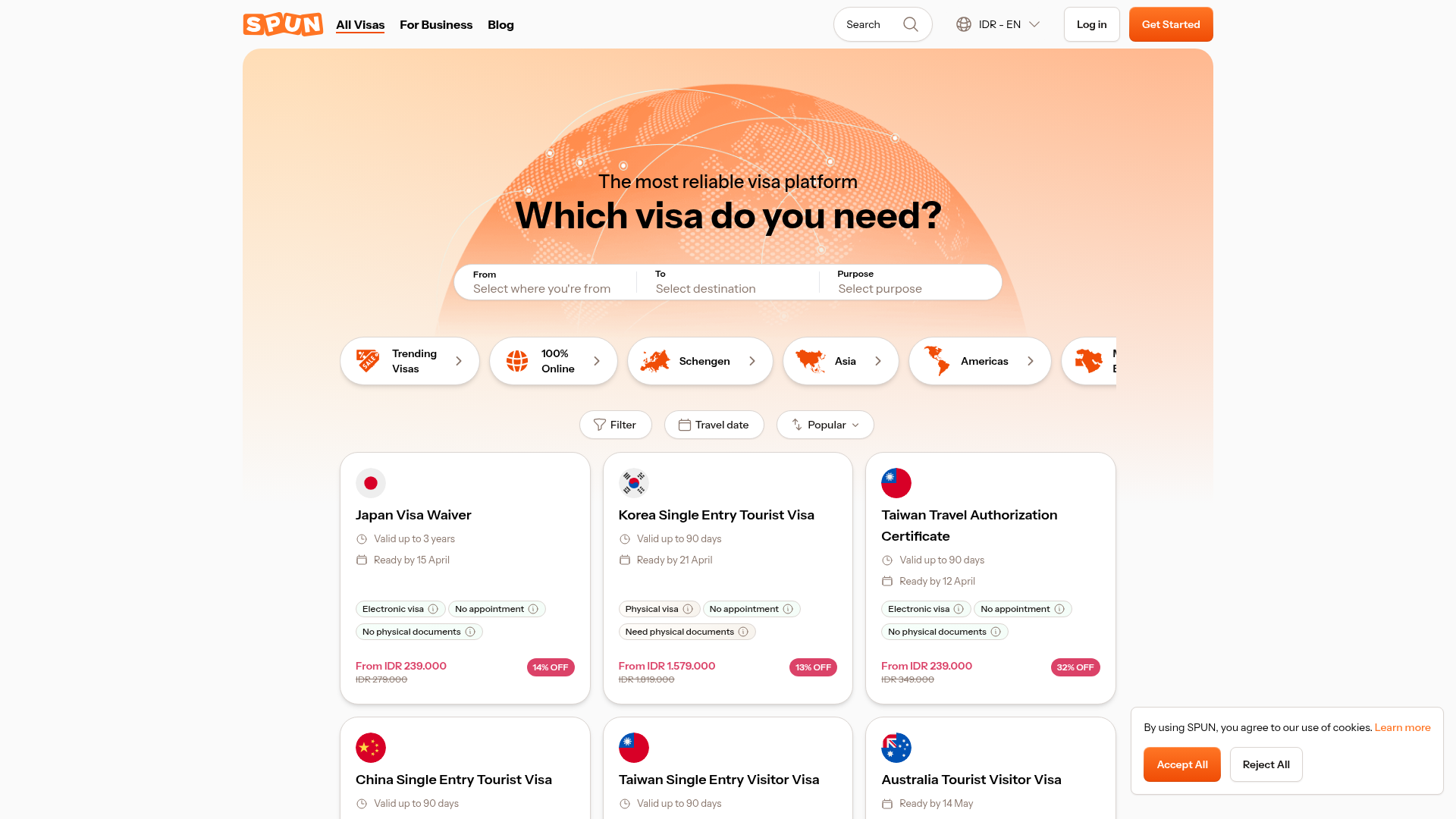Image resolution: width=1456 pixels, height=819 pixels.
Task: Click the Get Started button
Action: click(x=1171, y=24)
